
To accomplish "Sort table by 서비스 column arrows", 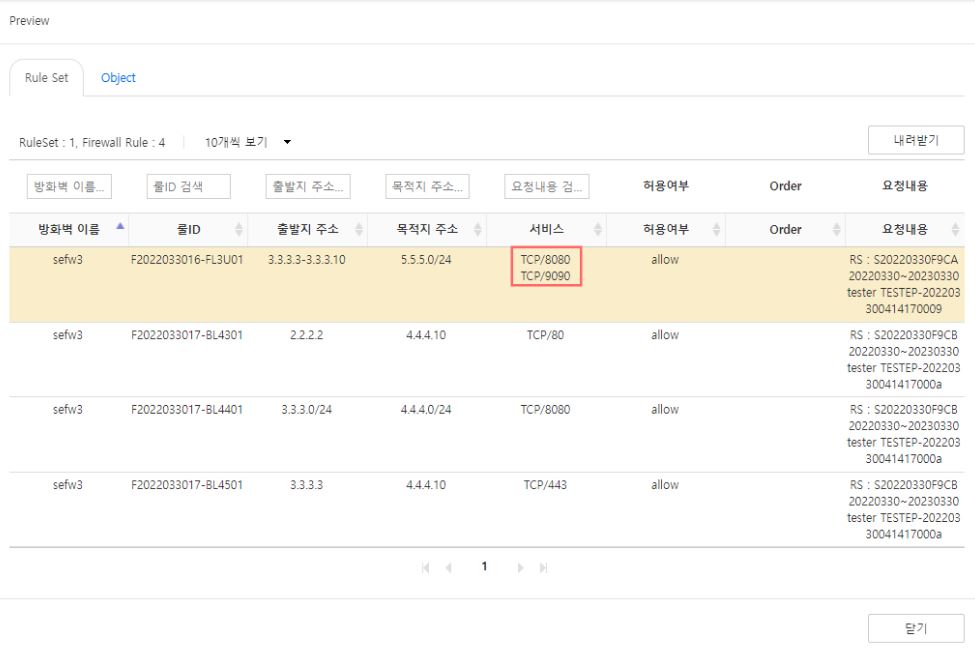I will [x=598, y=229].
